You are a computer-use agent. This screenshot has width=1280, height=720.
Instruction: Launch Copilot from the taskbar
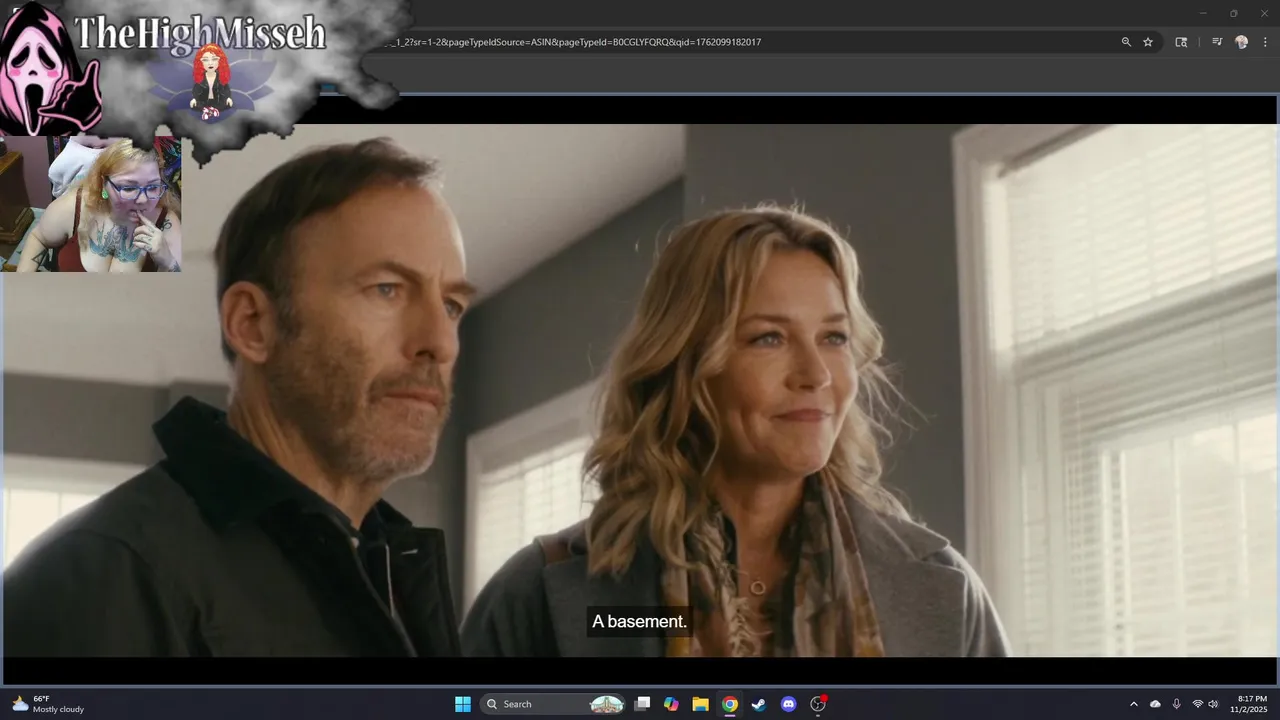[x=672, y=704]
